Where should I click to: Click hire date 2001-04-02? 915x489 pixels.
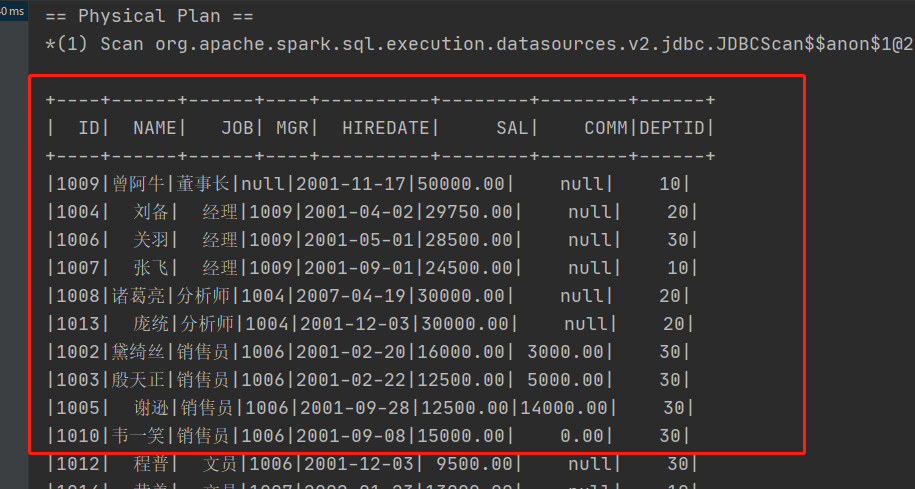359,212
